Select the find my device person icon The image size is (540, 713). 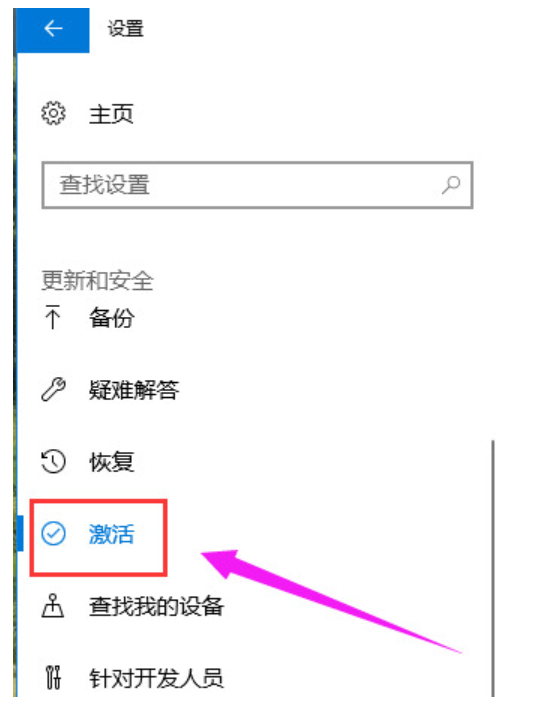click(x=53, y=606)
